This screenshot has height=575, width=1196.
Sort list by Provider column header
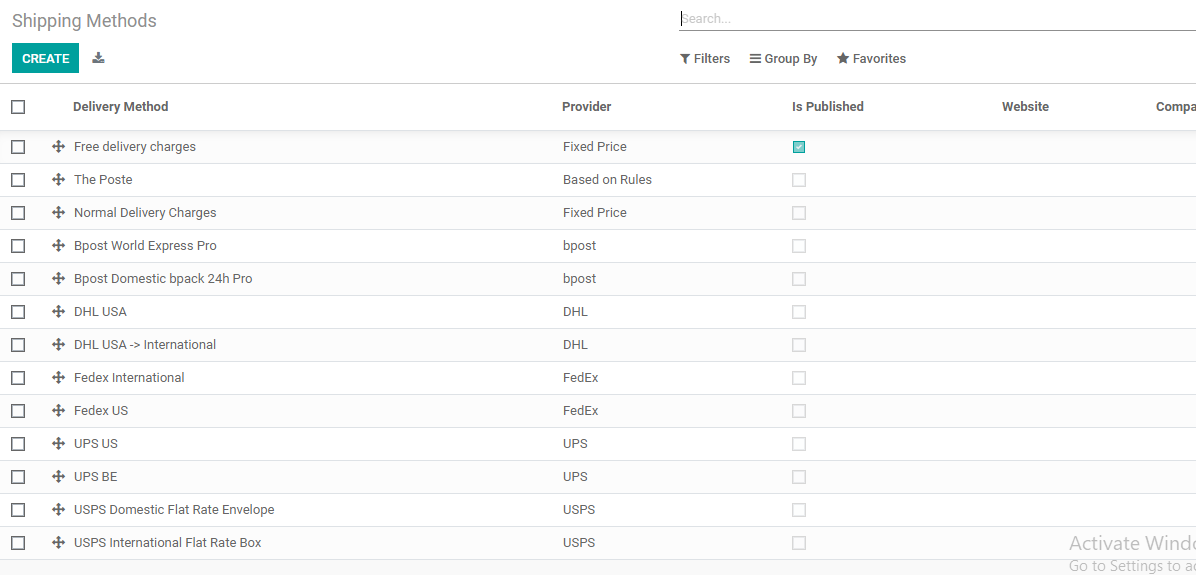coord(586,107)
